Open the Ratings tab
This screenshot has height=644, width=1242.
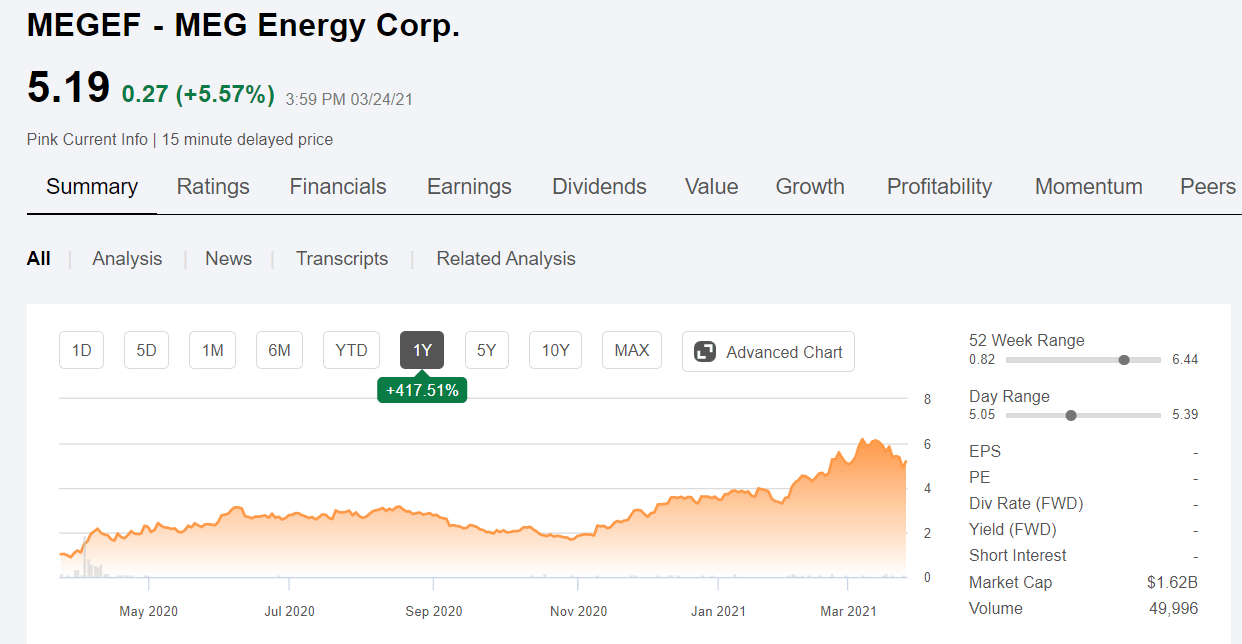213,187
